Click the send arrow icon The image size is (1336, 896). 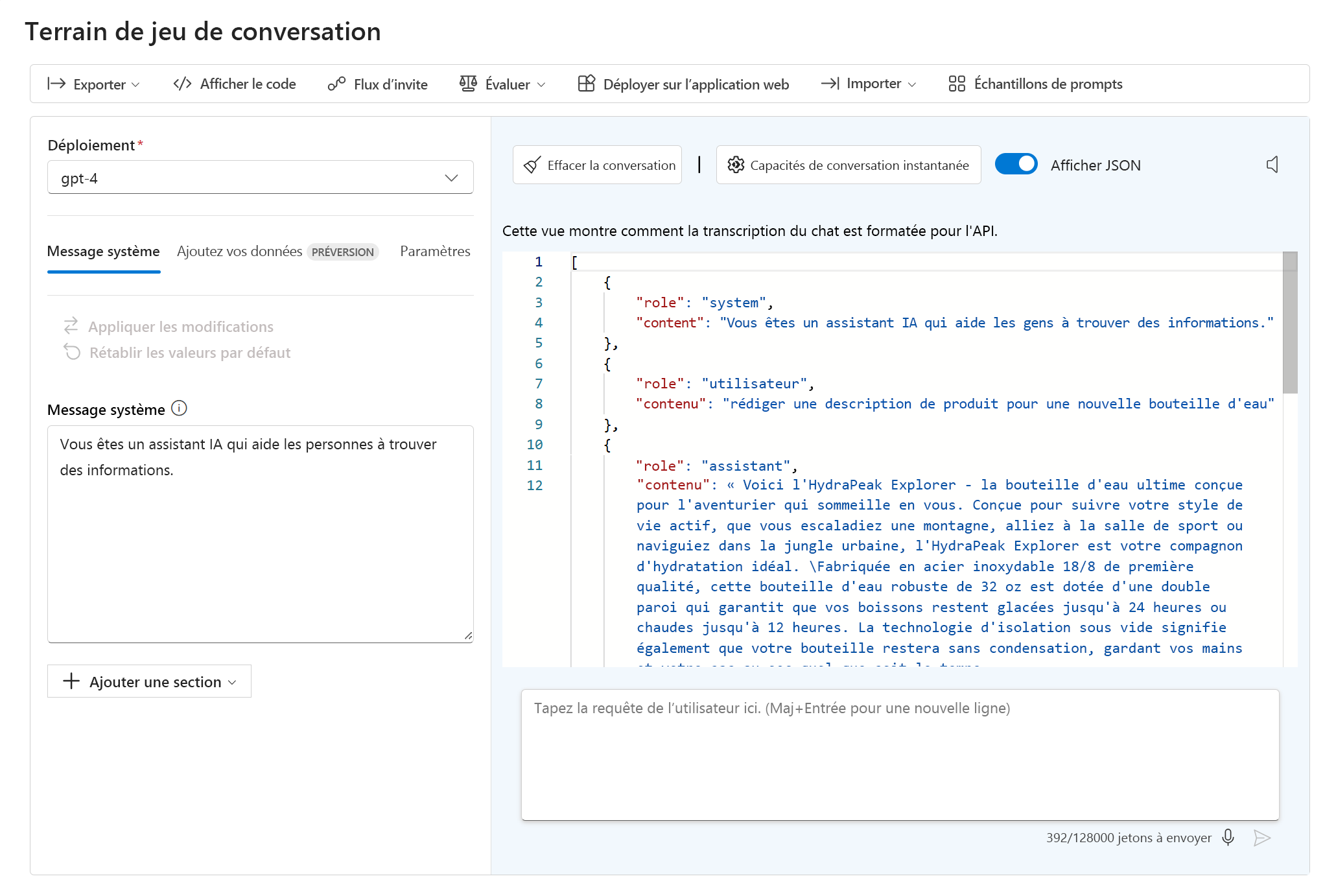[1261, 838]
